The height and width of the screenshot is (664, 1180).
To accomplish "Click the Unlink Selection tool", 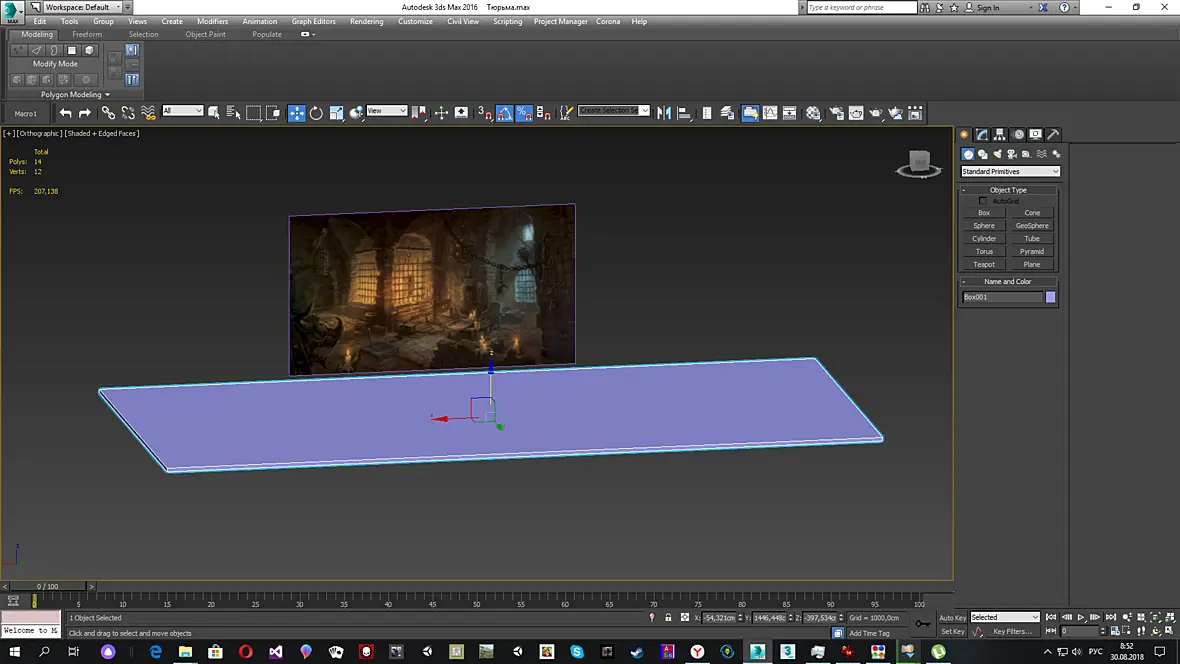I will [128, 113].
